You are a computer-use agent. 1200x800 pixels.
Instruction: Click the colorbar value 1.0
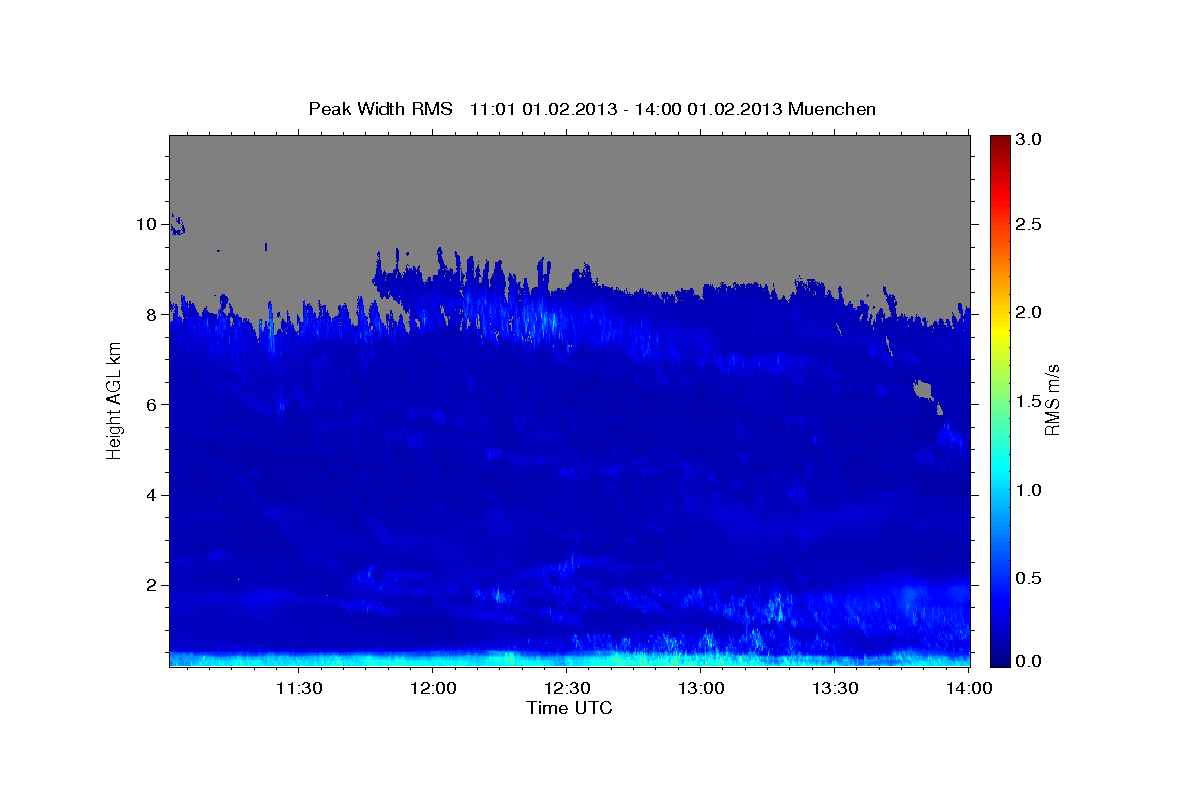point(1029,490)
